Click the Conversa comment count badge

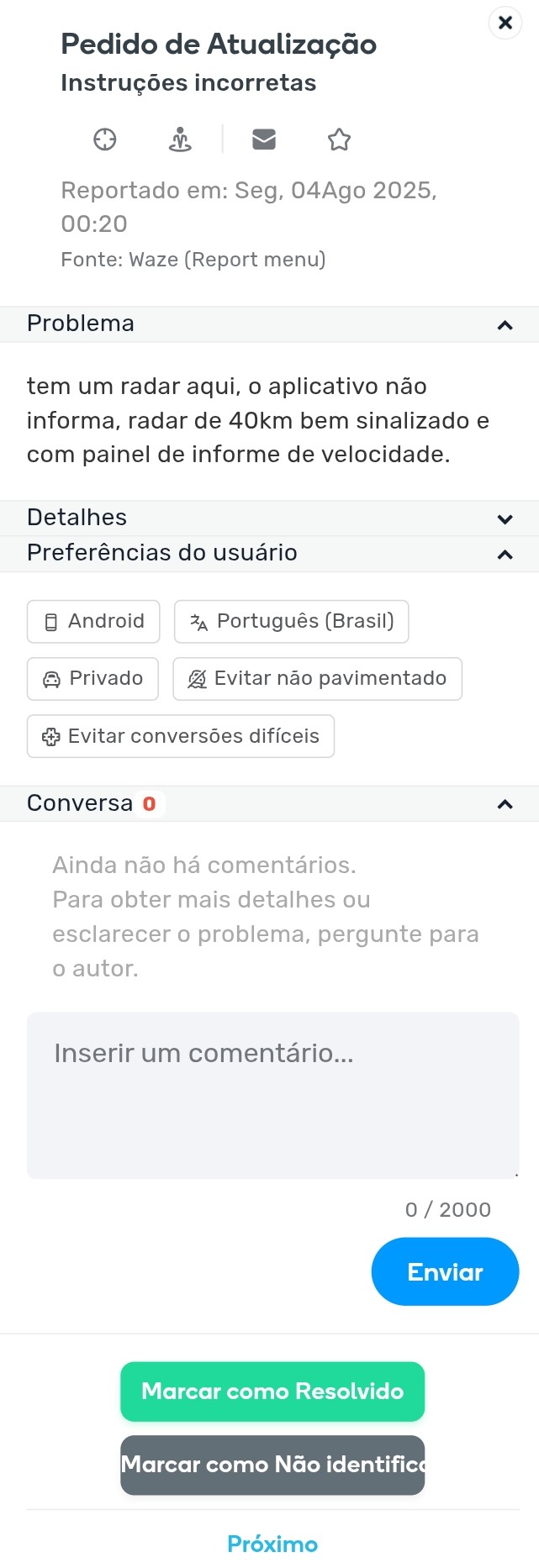[x=150, y=804]
